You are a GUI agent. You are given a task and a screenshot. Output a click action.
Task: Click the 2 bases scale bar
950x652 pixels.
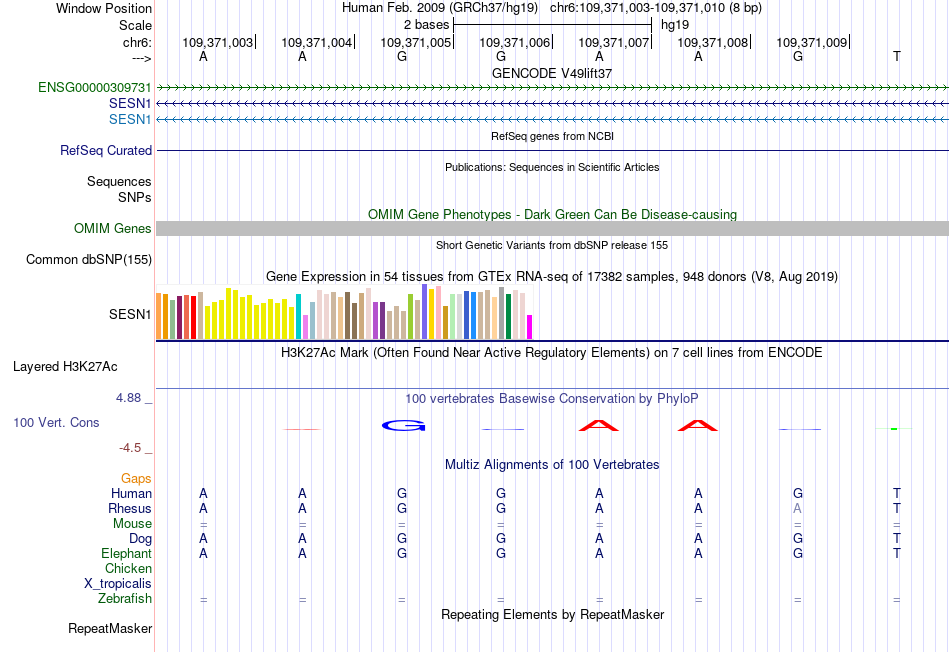click(x=553, y=25)
